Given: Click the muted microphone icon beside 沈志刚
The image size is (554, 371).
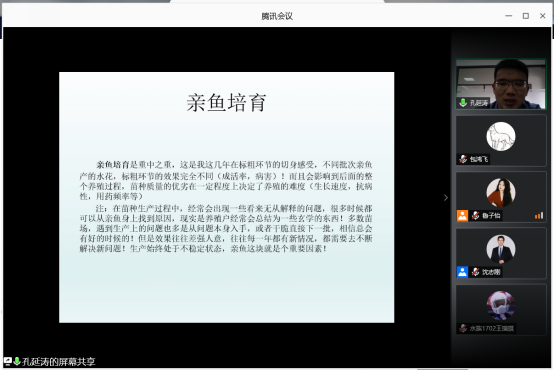Looking at the screenshot, I should [x=476, y=272].
